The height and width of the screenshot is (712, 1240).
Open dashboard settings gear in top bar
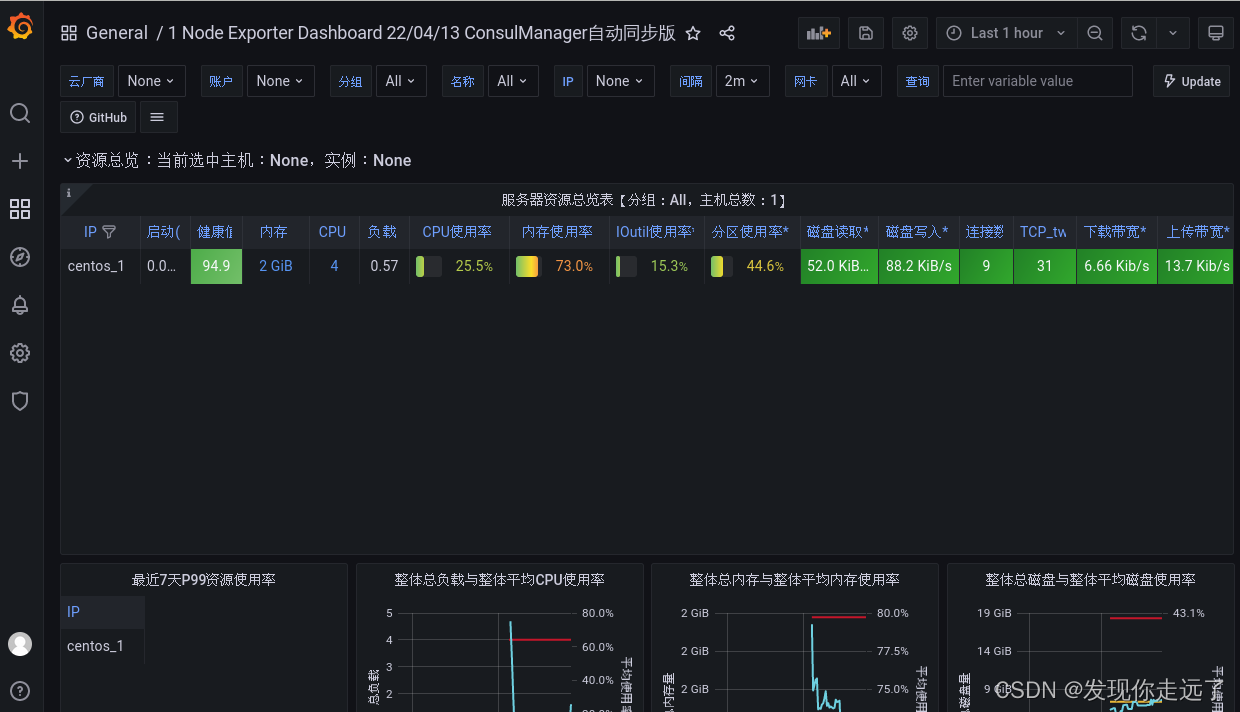coord(910,33)
